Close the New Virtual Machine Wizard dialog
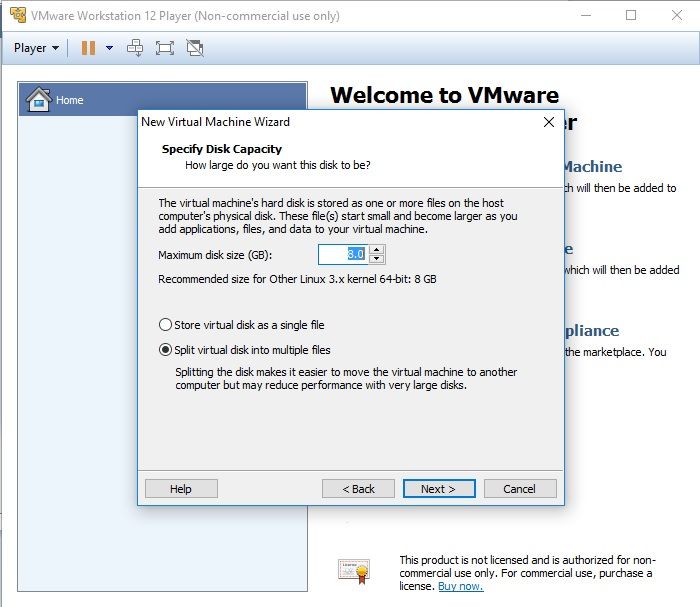 click(548, 122)
